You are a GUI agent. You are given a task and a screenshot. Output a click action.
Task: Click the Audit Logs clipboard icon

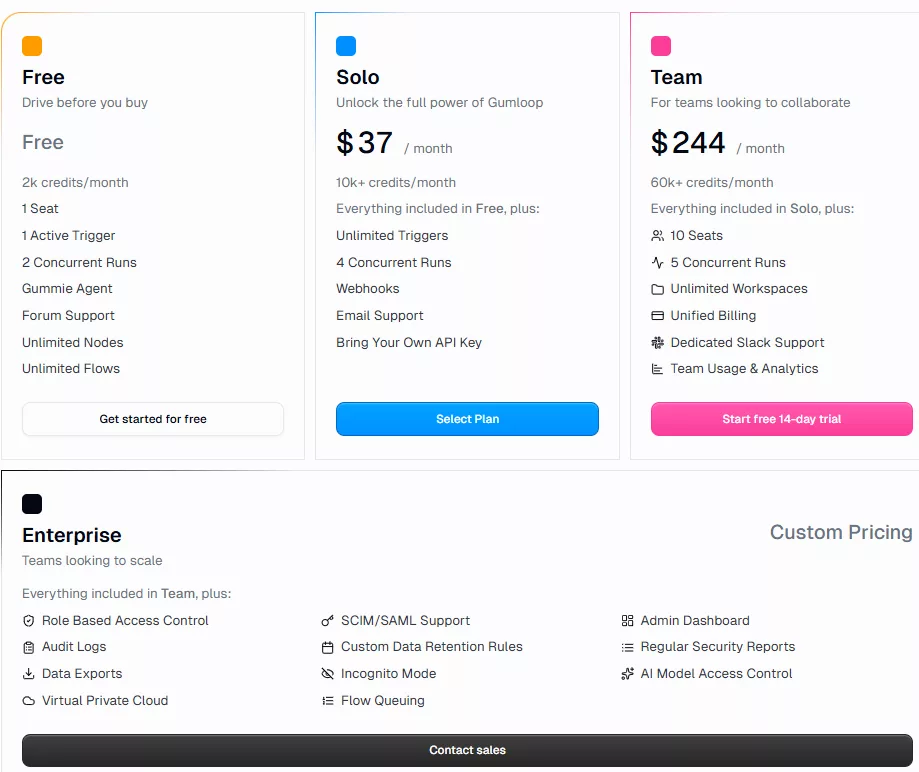click(29, 647)
